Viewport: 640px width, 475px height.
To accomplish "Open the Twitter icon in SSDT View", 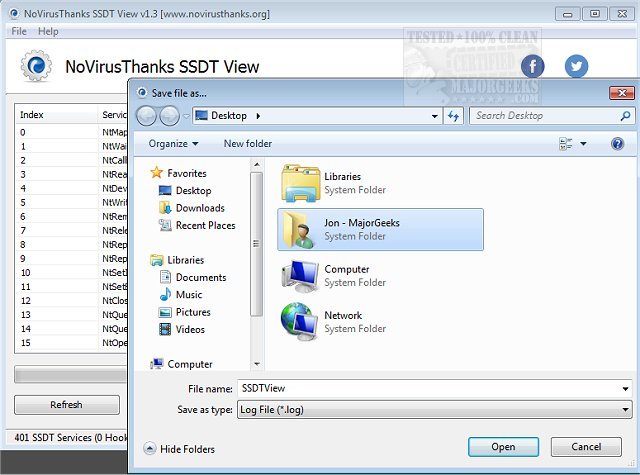I will 576,66.
